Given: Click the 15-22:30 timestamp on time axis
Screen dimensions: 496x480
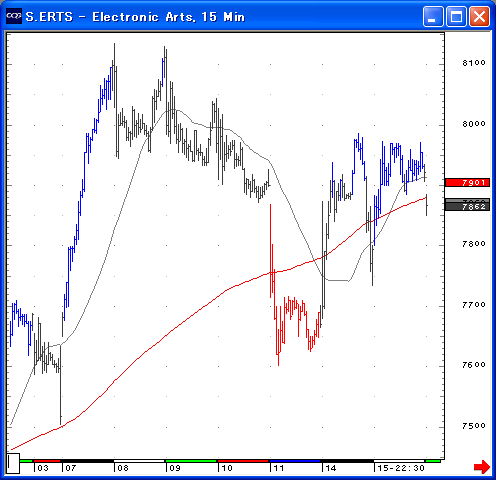Looking at the screenshot, I should 401,468.
